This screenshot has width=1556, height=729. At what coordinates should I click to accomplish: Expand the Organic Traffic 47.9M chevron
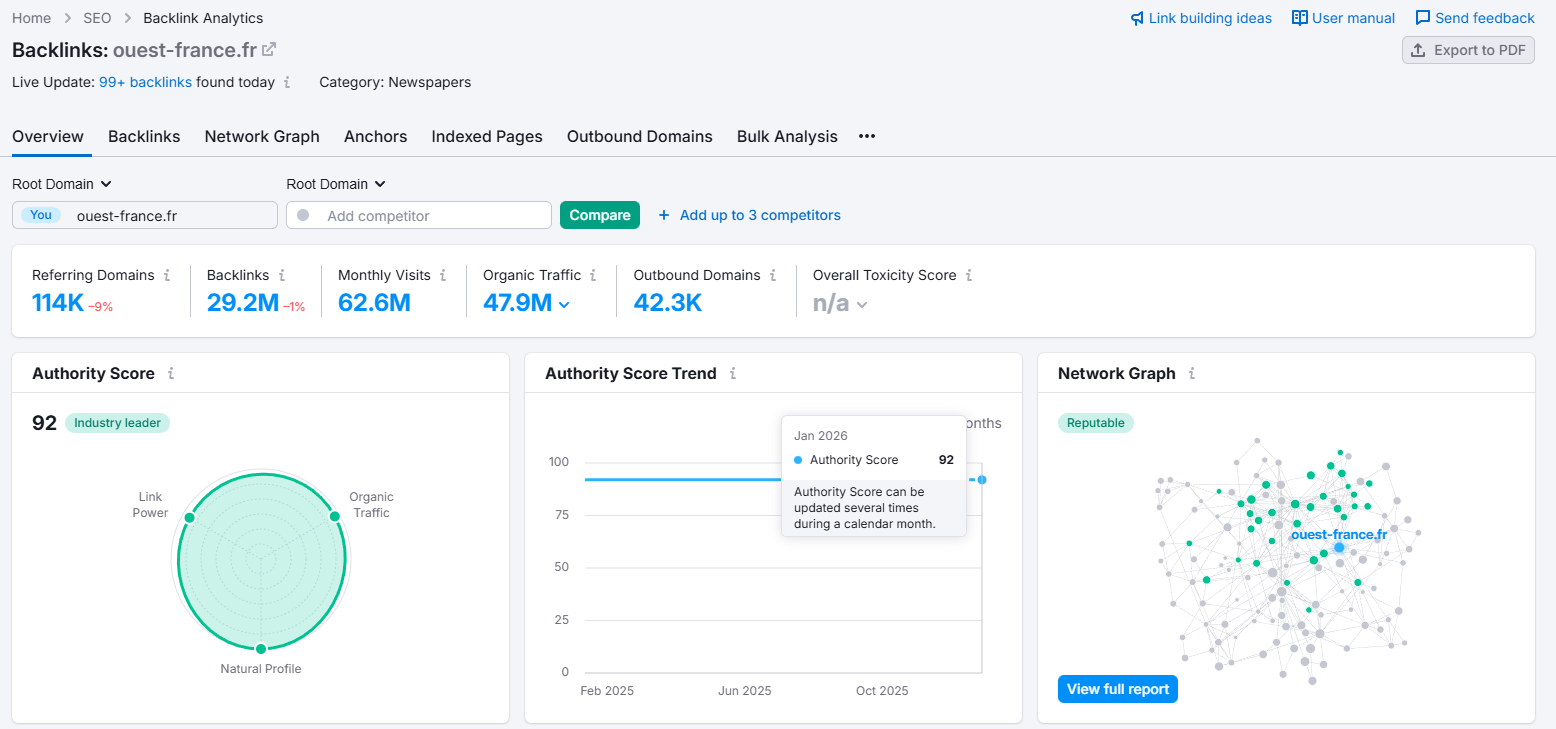(564, 304)
